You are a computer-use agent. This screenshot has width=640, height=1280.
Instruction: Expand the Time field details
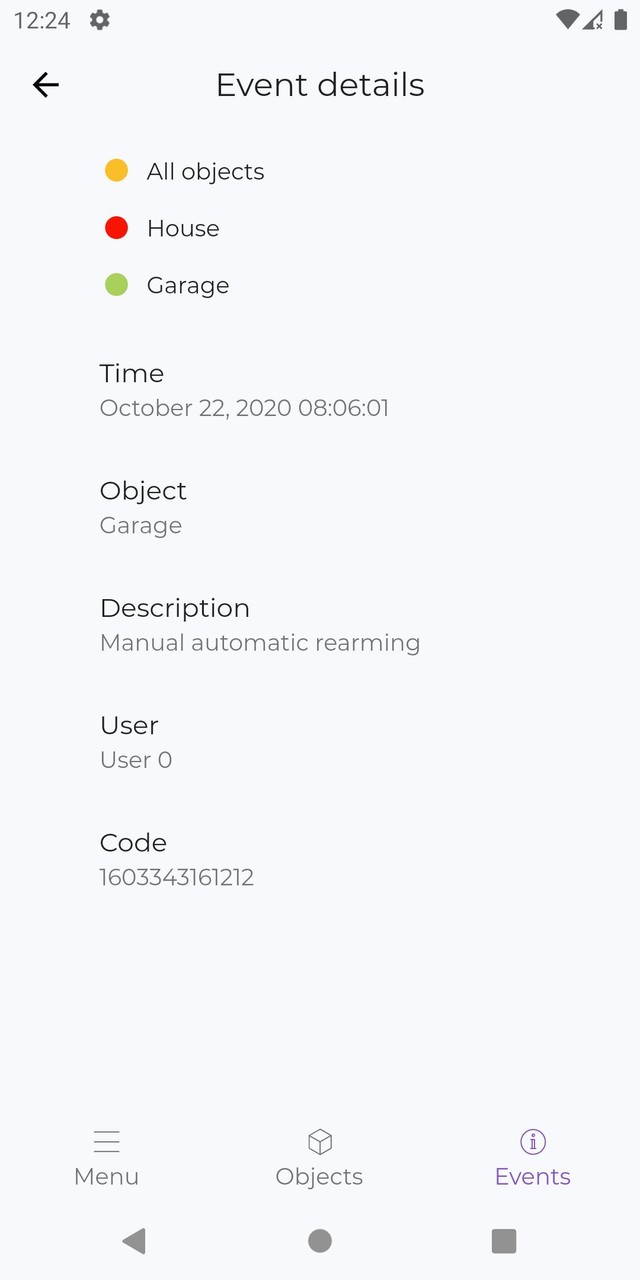(244, 390)
